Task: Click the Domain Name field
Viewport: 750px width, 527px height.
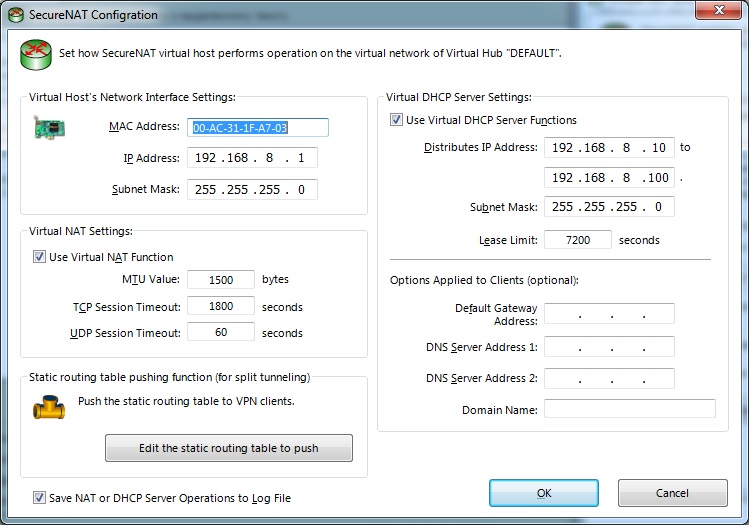Action: point(630,409)
